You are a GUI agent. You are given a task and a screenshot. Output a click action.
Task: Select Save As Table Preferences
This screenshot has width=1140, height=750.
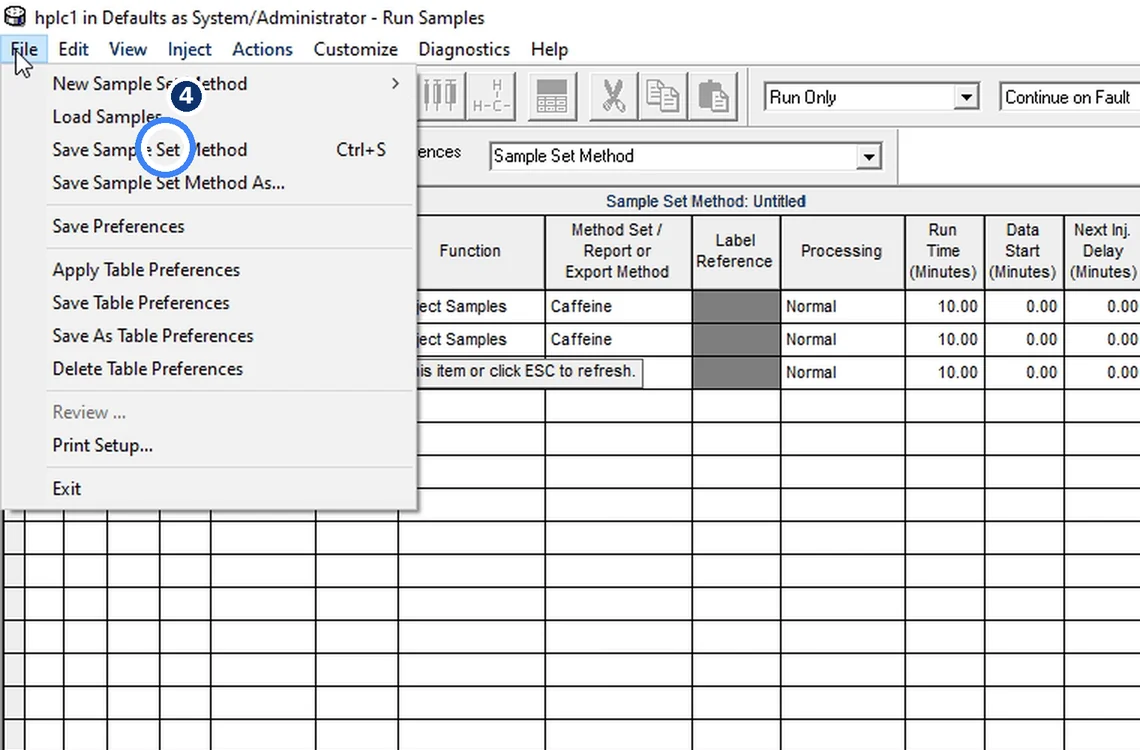tap(210, 336)
